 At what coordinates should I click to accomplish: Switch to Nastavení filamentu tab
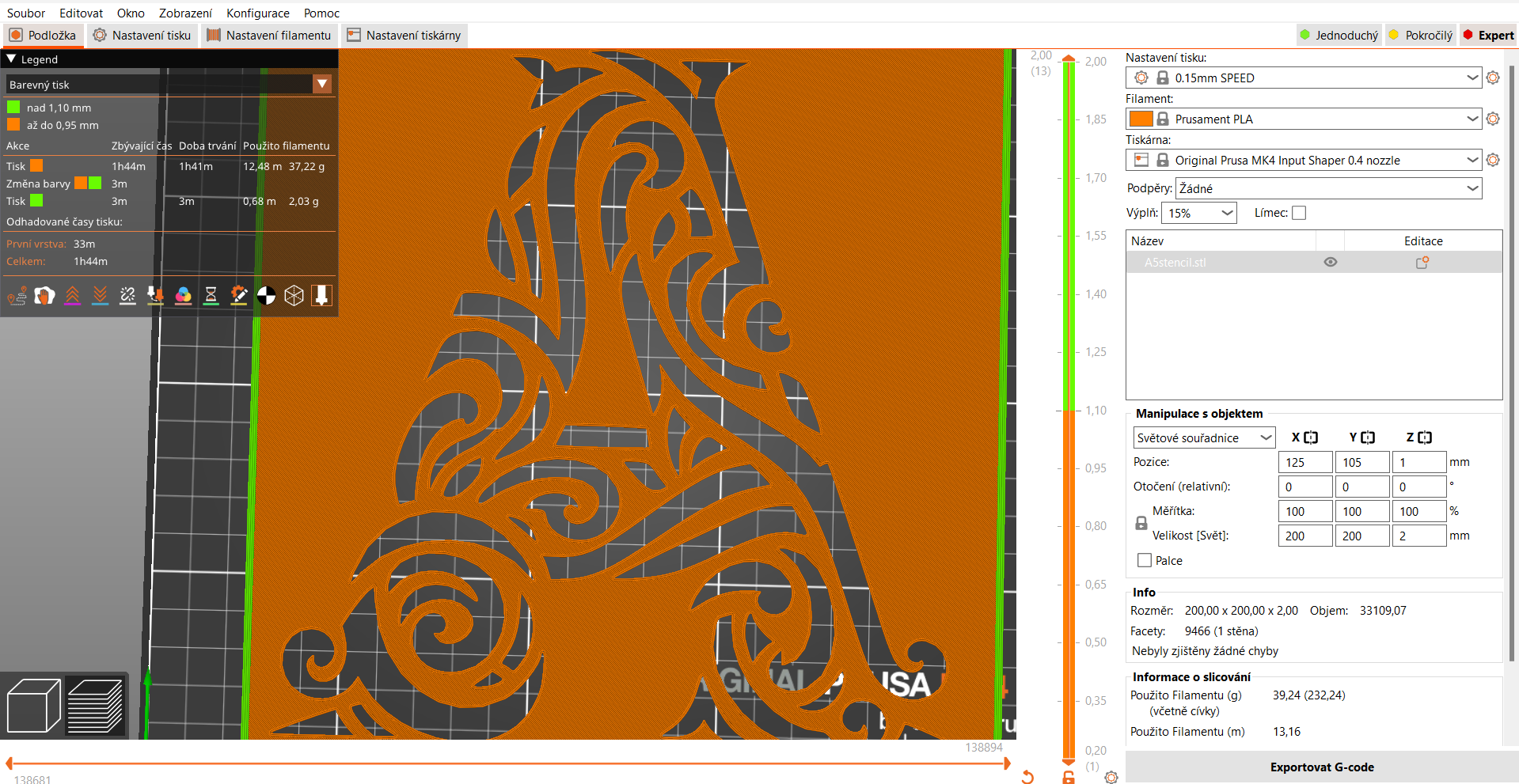point(270,35)
